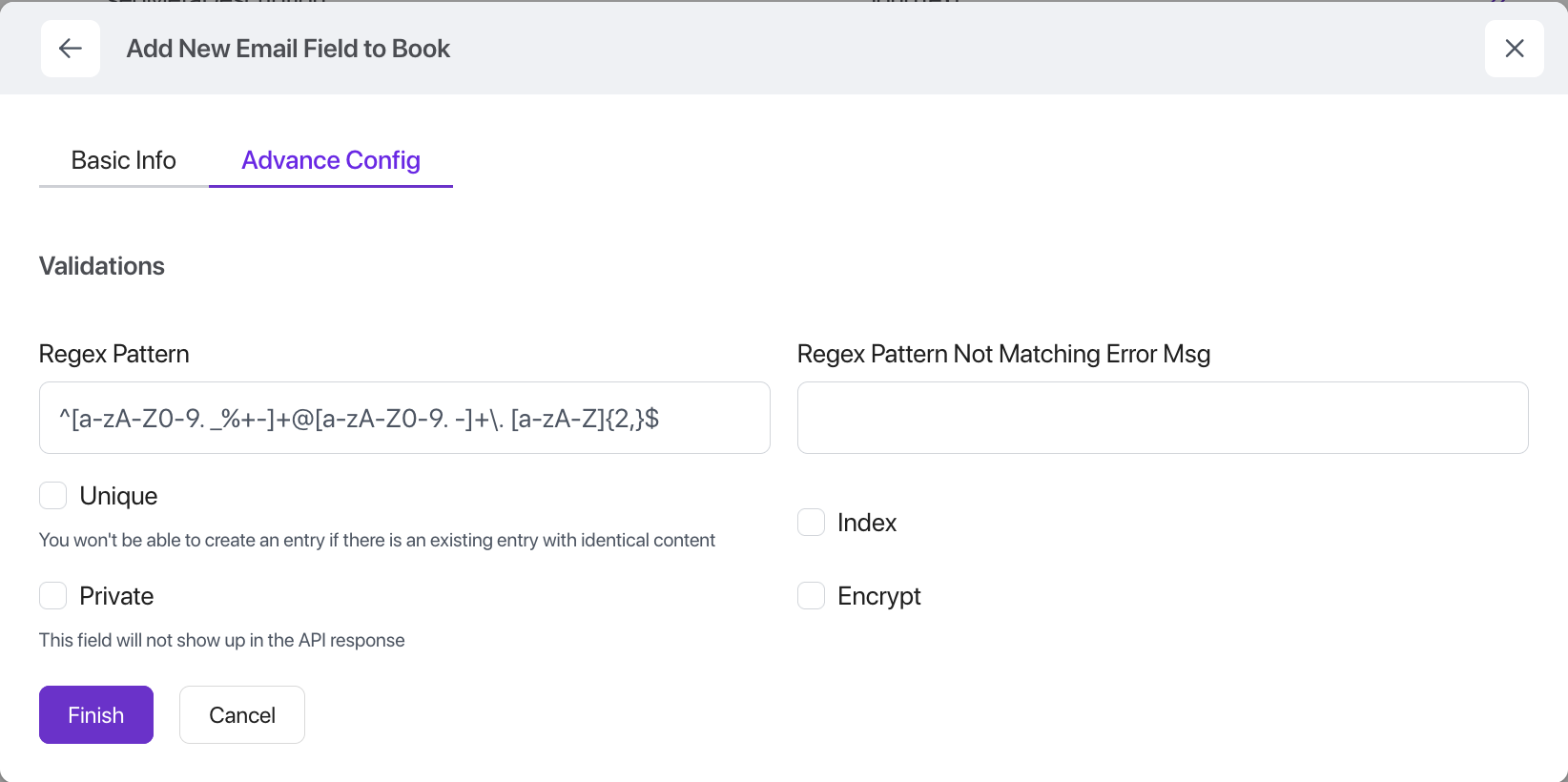Click the Cancel button
1568x782 pixels.
(x=242, y=715)
